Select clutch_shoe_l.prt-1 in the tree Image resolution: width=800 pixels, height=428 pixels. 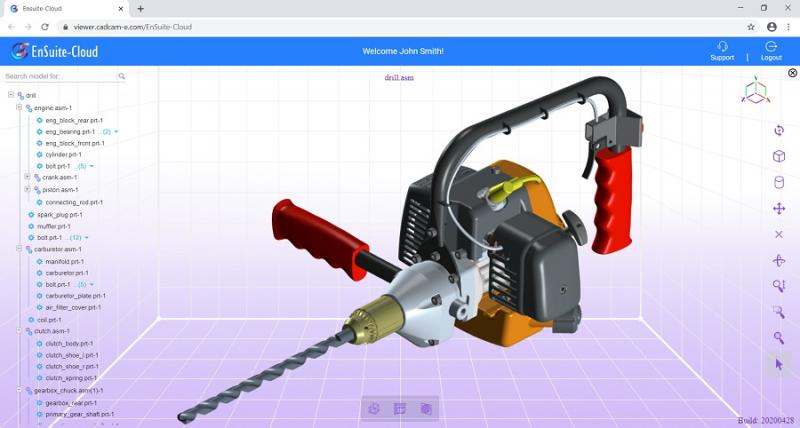pyautogui.click(x=72, y=355)
